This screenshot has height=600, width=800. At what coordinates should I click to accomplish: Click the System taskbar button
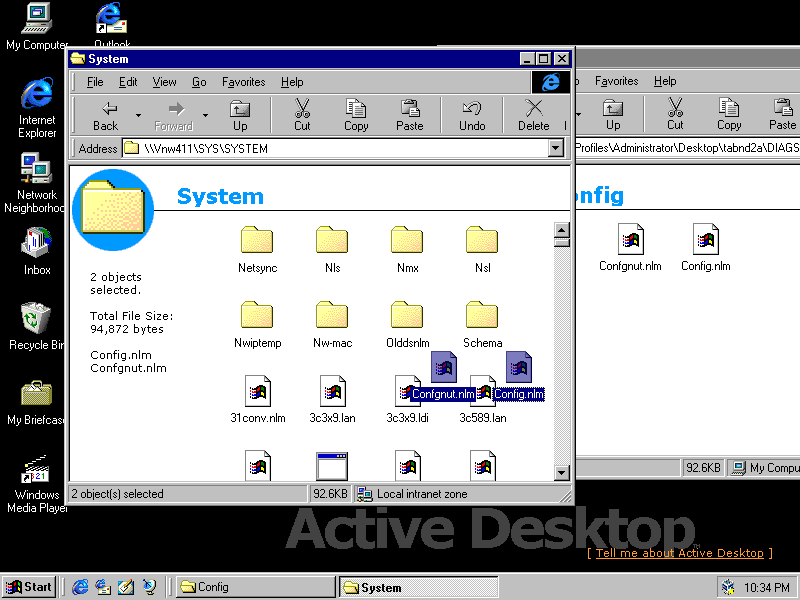pos(418,587)
